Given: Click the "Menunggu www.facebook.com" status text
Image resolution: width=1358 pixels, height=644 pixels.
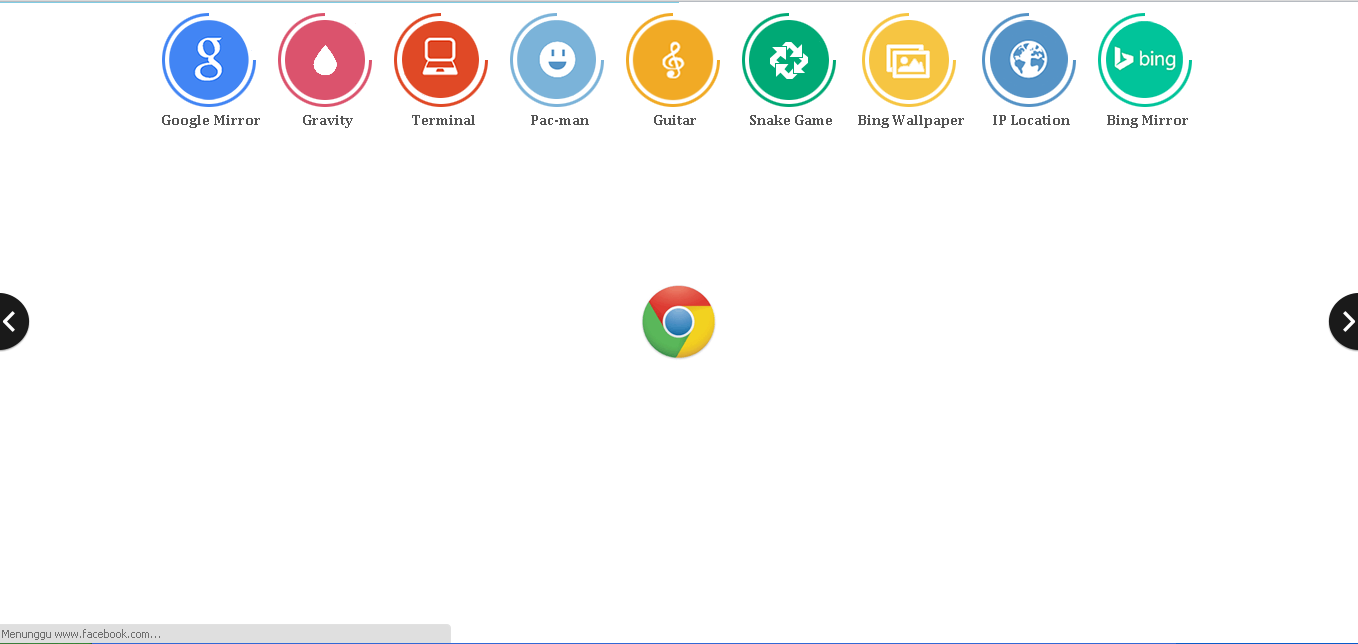Looking at the screenshot, I should (81, 634).
